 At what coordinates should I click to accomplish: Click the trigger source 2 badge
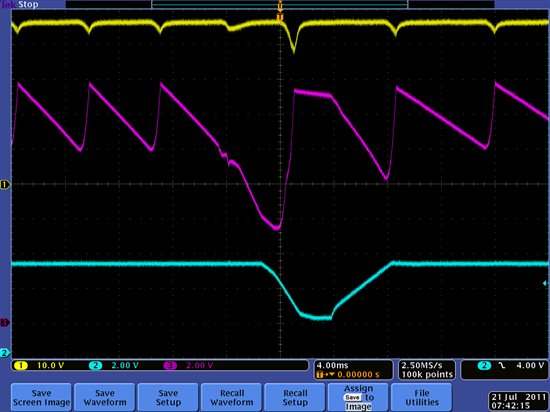pyautogui.click(x=484, y=366)
